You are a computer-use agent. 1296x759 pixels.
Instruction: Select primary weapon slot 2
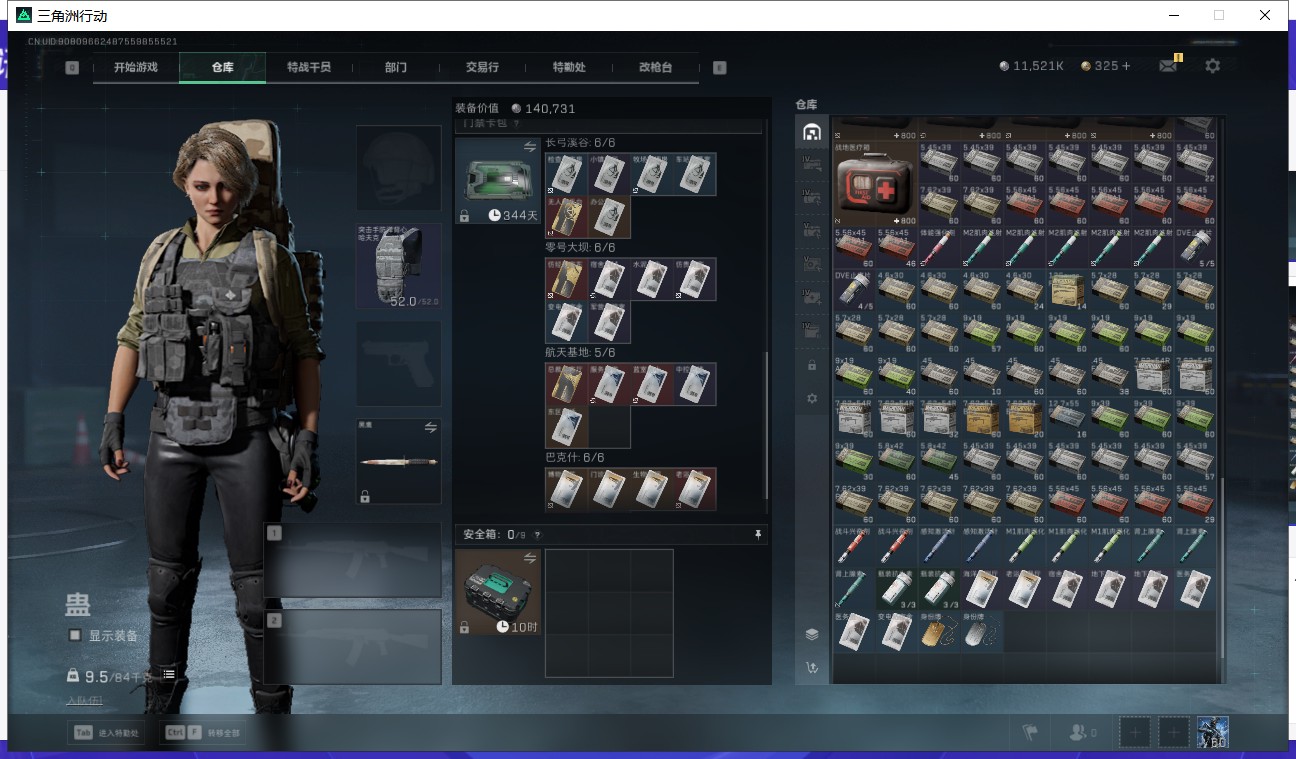[352, 647]
